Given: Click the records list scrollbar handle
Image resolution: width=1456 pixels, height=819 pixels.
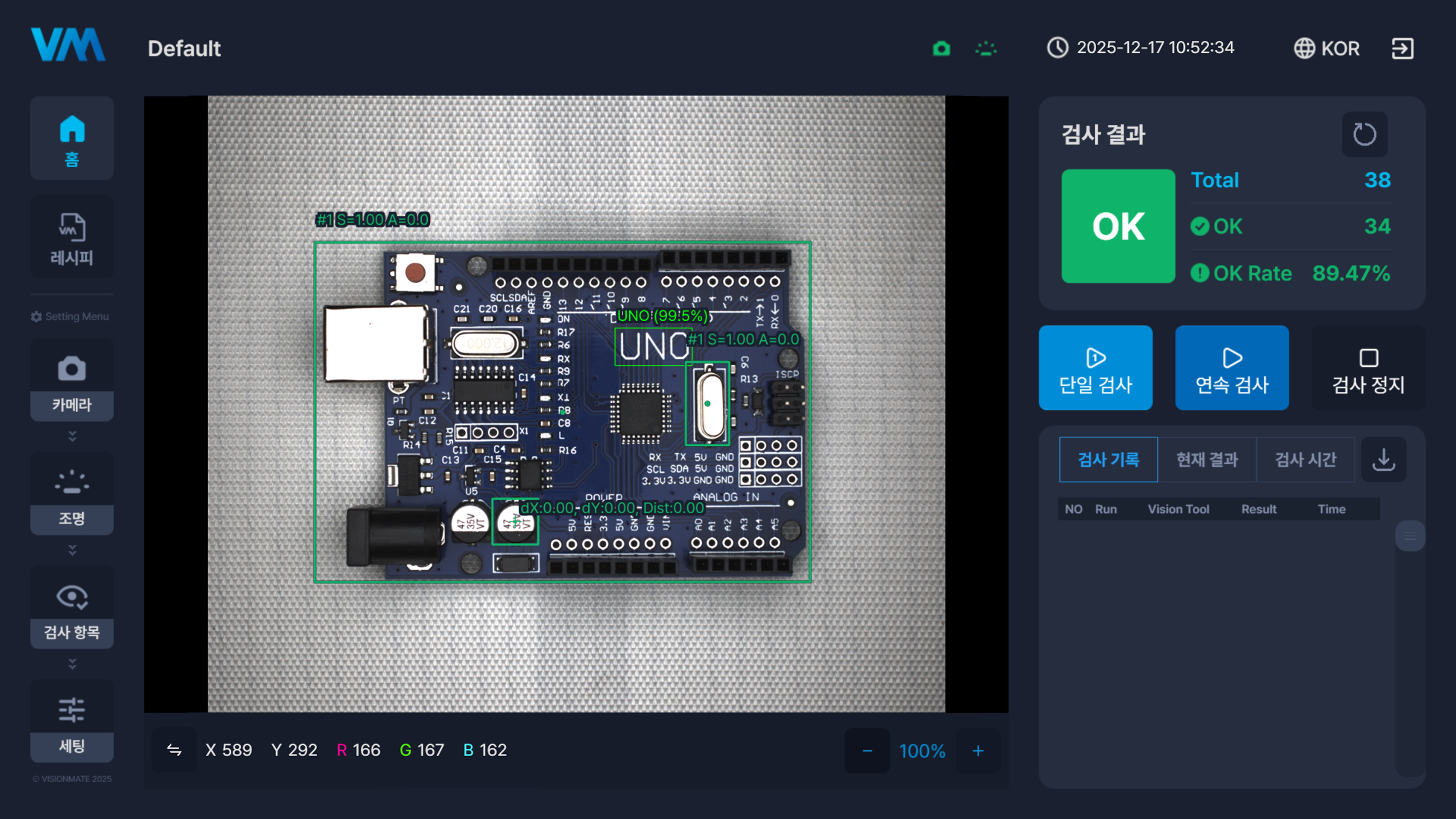Looking at the screenshot, I should (x=1410, y=536).
